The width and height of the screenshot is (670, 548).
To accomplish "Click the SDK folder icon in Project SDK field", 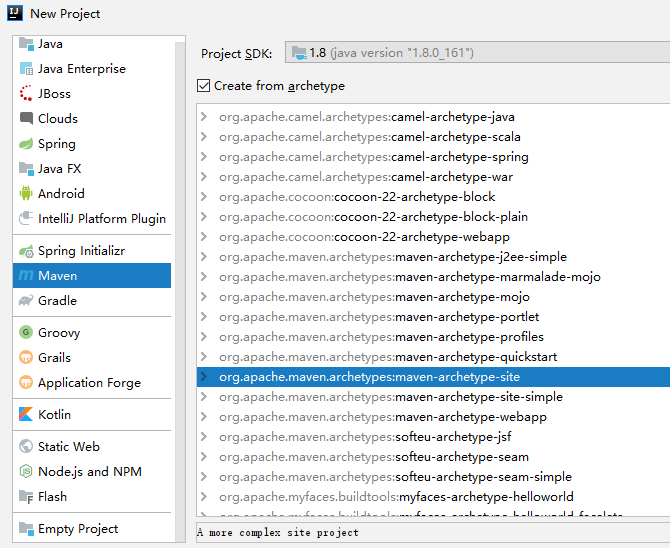I will point(299,53).
